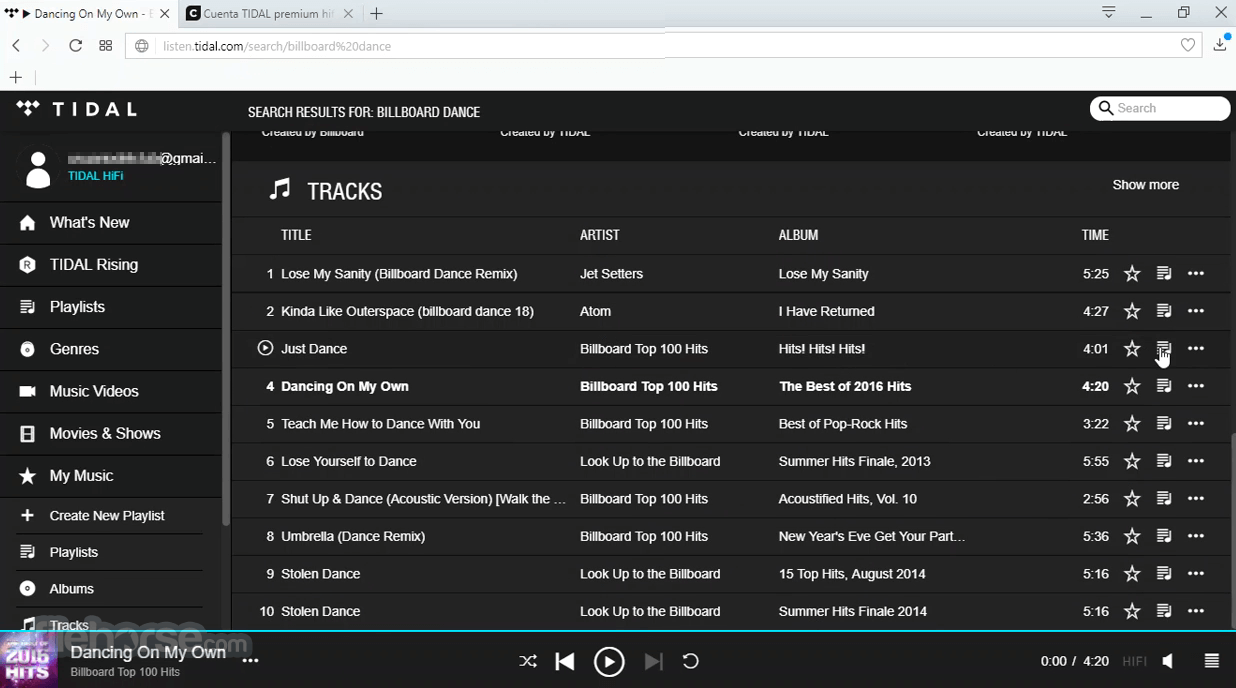Add Just Dance to playlist icon

pos(1164,349)
